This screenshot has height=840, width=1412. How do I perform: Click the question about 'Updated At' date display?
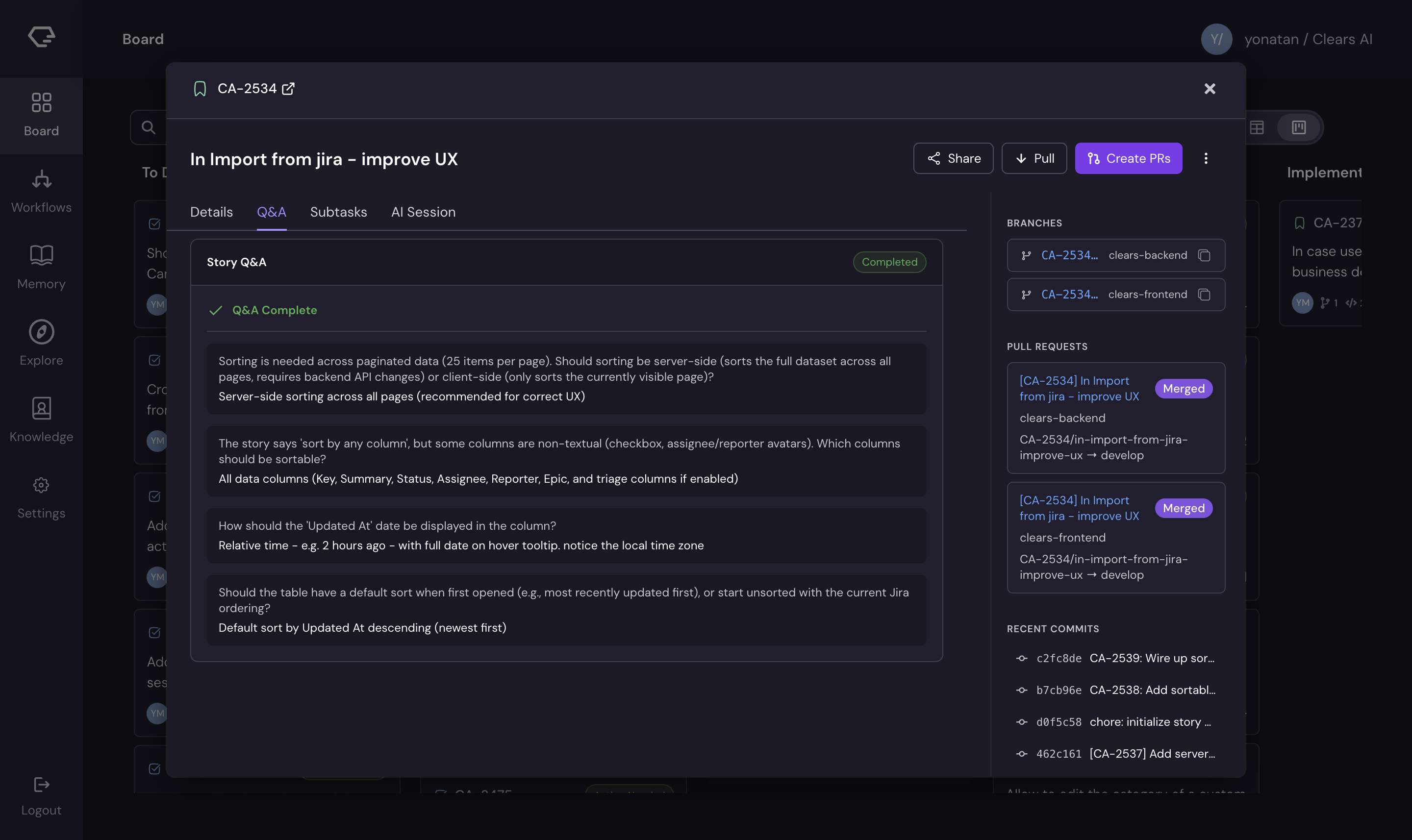point(387,526)
